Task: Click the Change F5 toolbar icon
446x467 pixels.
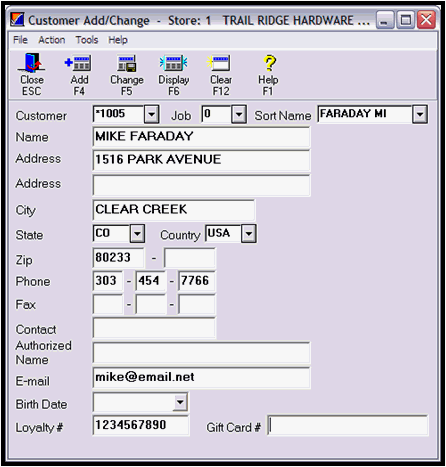Action: point(127,63)
